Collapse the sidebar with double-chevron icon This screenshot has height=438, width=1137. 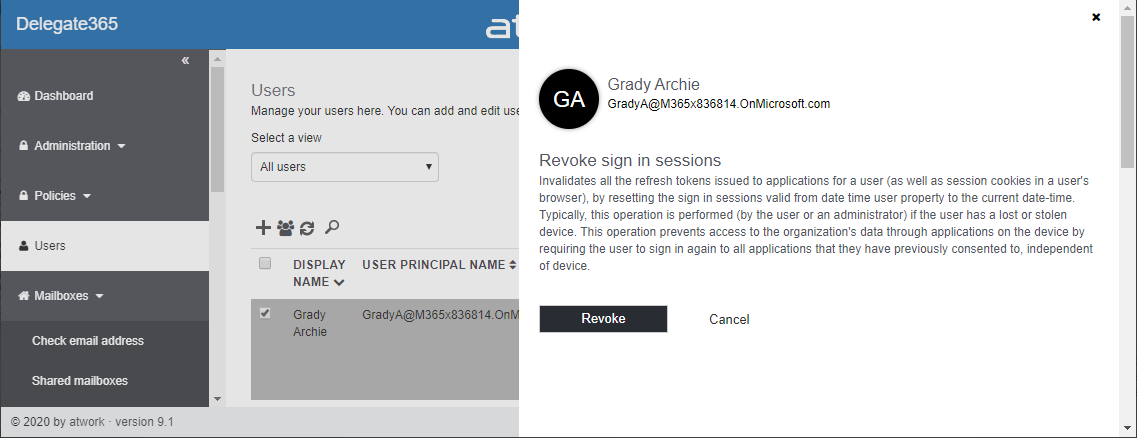coord(185,61)
